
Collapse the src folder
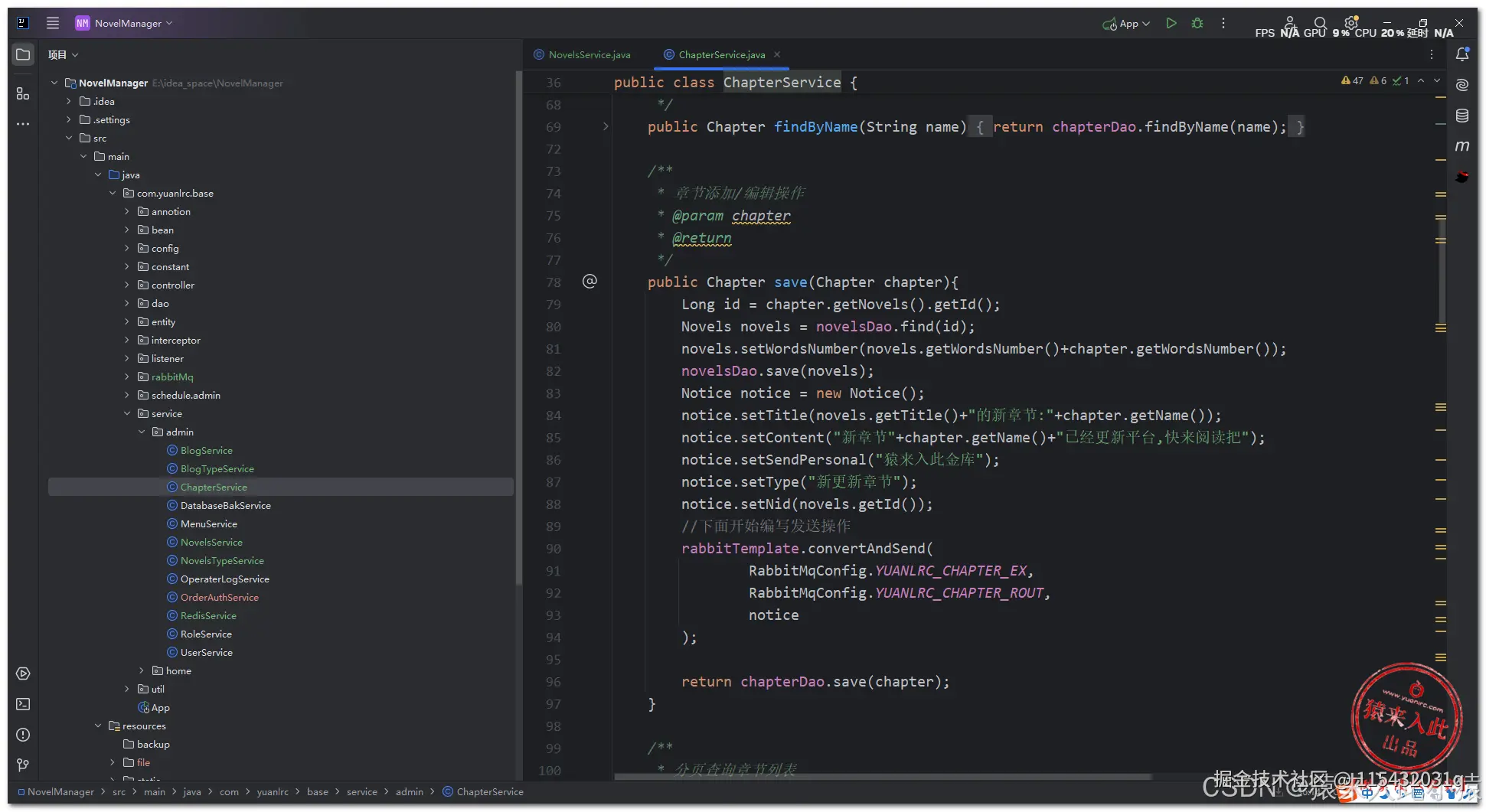coord(69,138)
